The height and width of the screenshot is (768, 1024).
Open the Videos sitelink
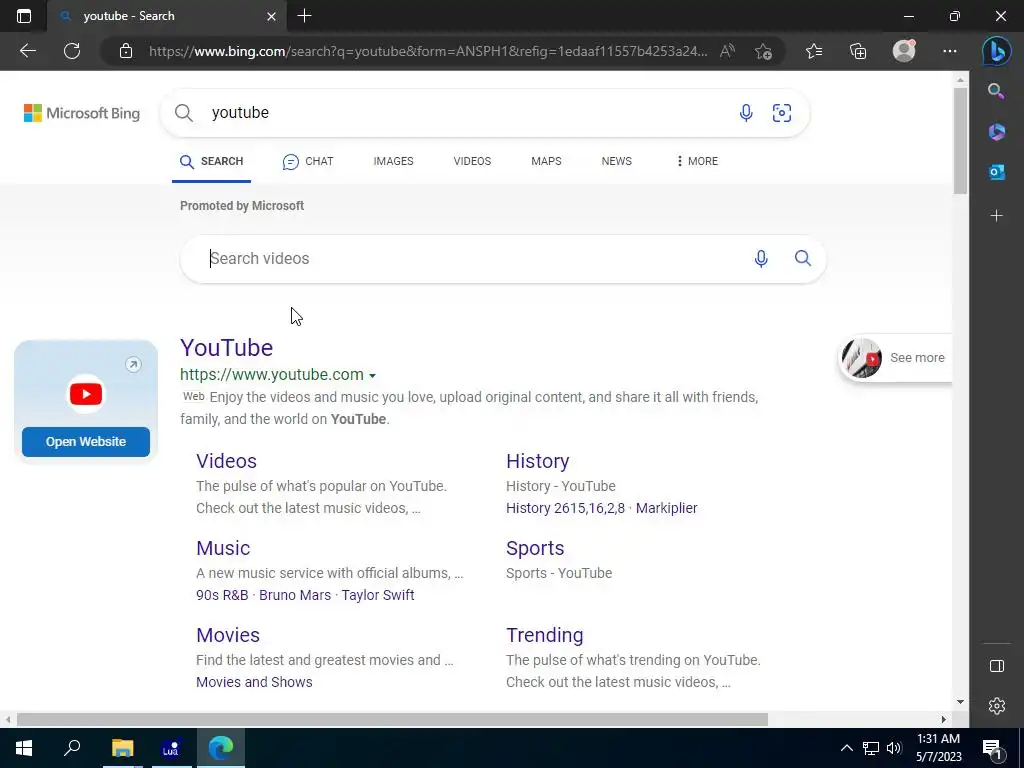pyautogui.click(x=227, y=461)
